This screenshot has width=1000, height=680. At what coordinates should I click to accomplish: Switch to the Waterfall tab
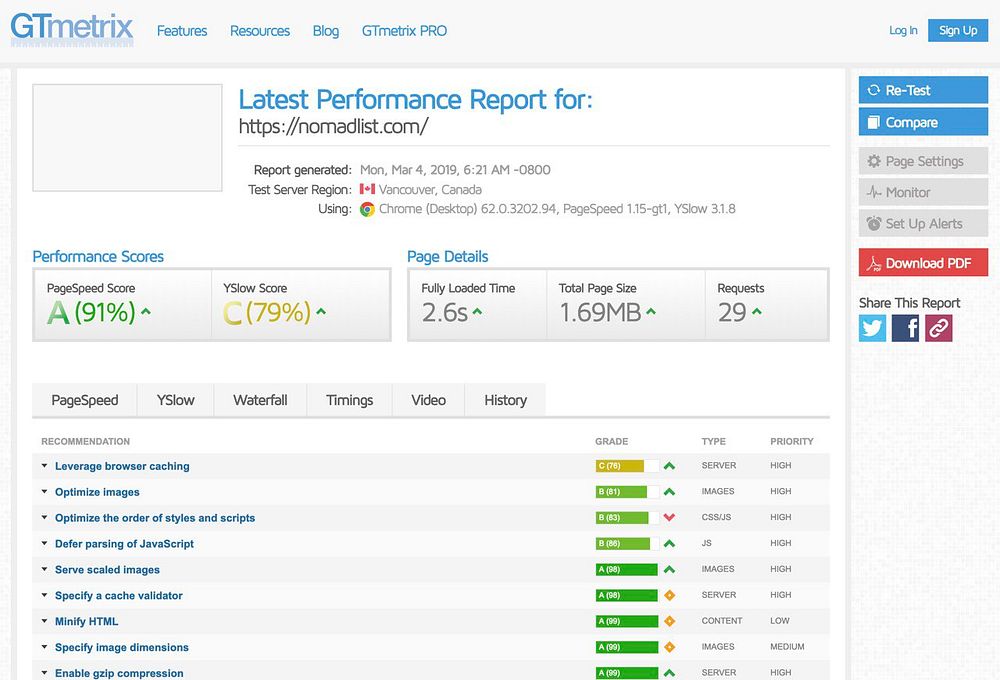260,400
